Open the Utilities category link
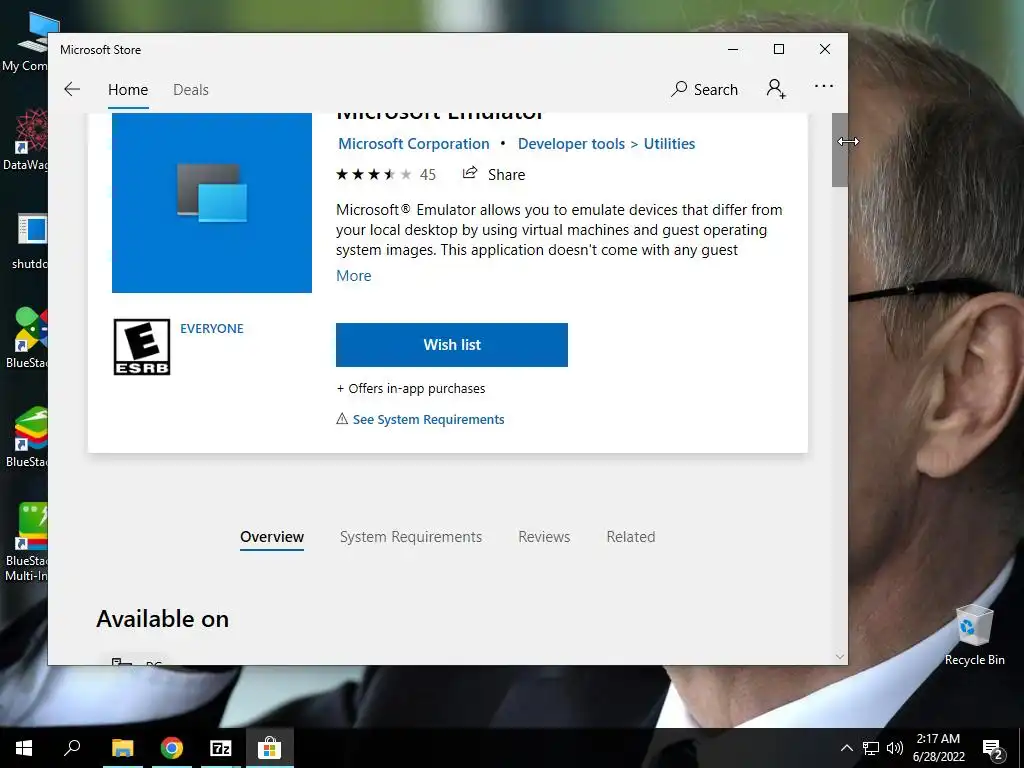 point(669,144)
